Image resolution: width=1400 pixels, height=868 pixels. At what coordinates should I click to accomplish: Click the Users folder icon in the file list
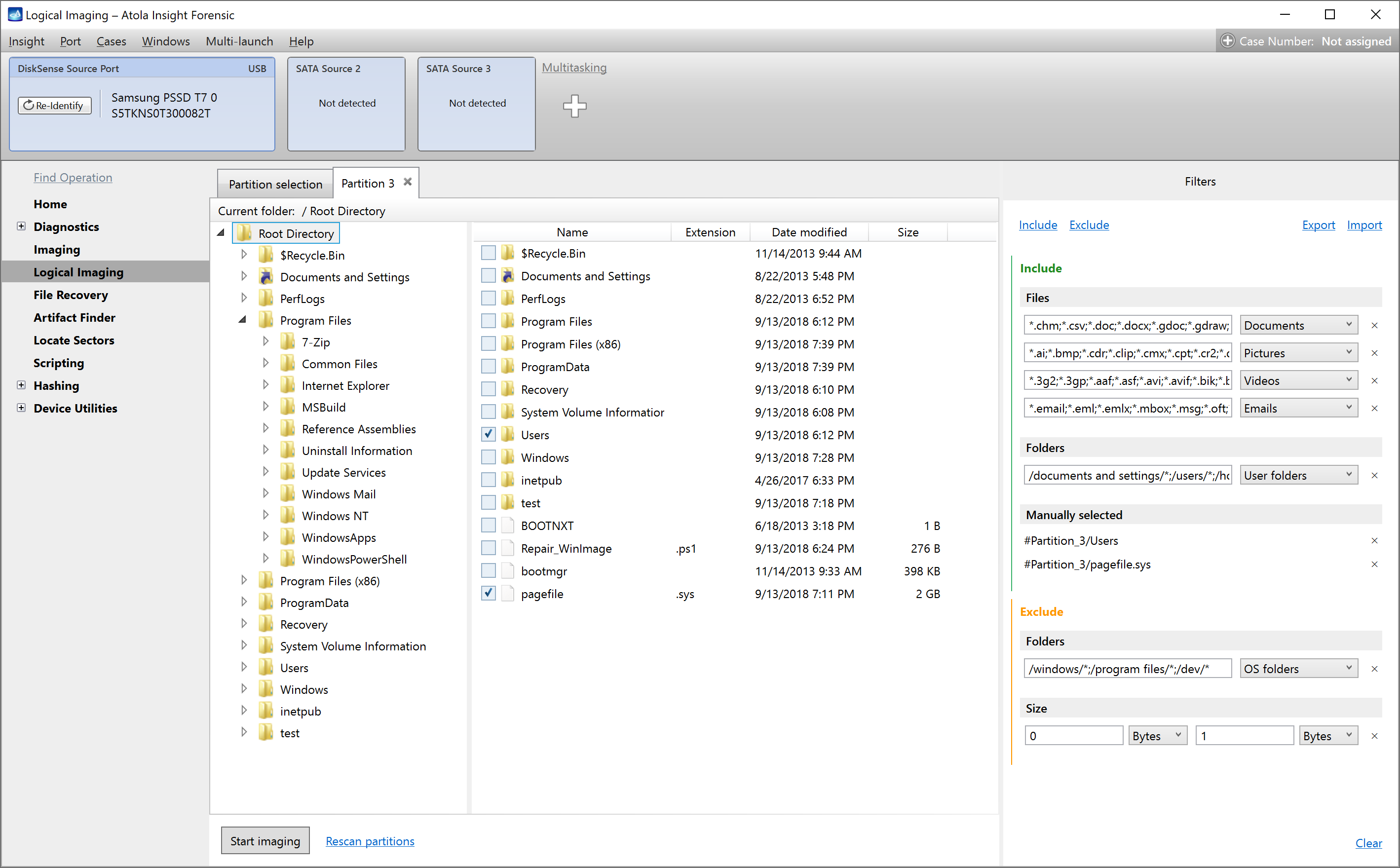[507, 435]
